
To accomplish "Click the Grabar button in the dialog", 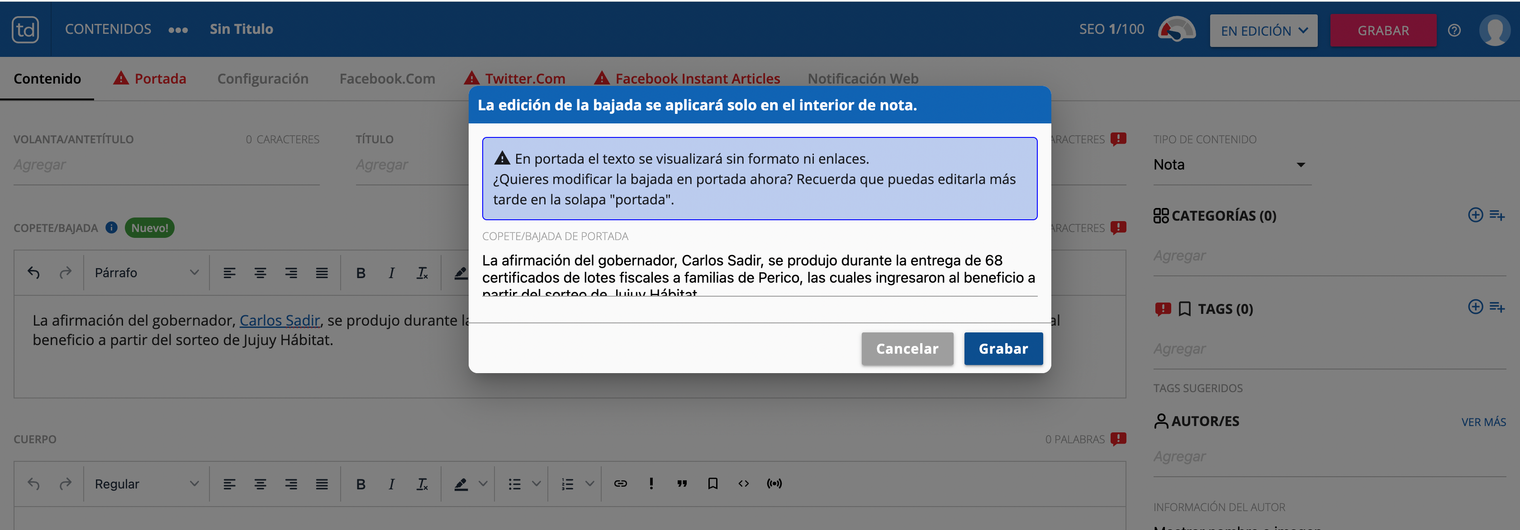I will (x=1003, y=349).
